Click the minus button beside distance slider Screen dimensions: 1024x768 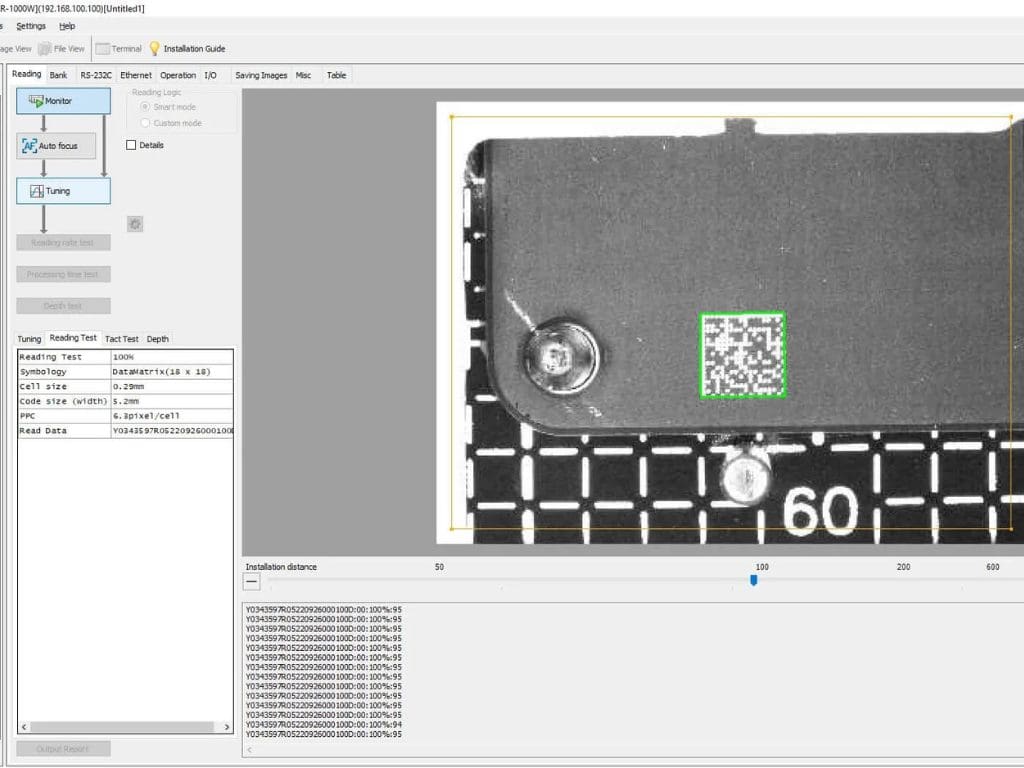pos(251,581)
